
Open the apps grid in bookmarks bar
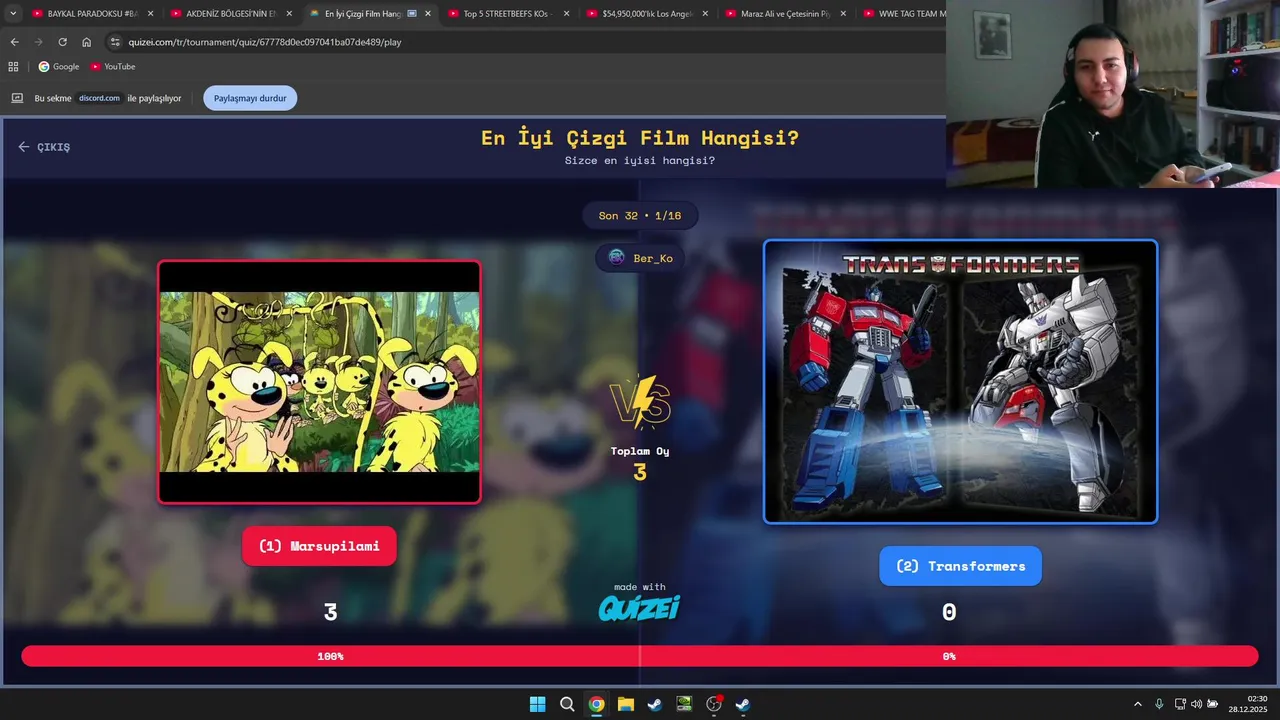click(13, 67)
